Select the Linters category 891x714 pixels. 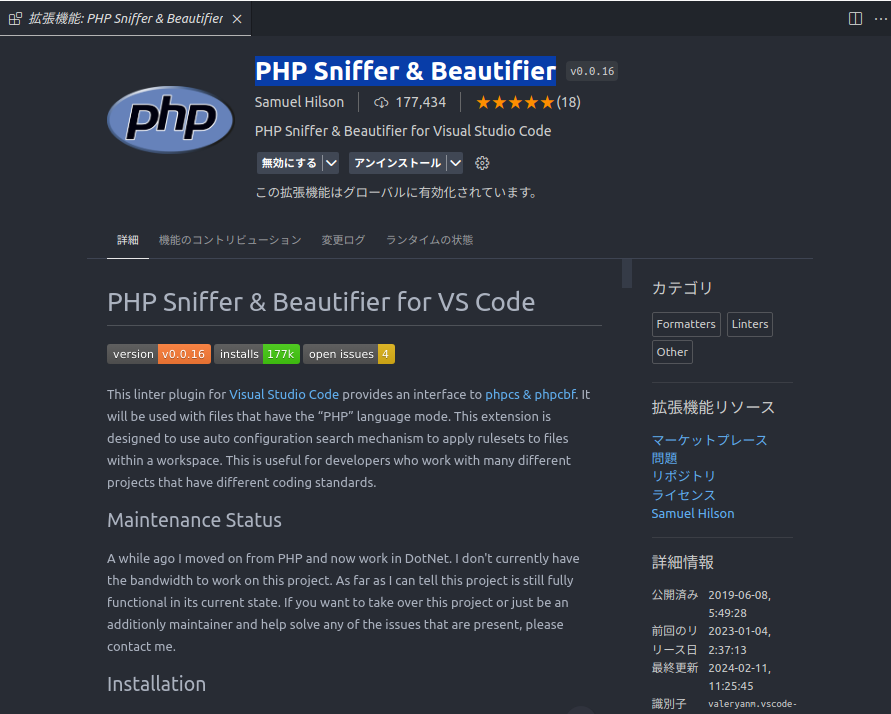(750, 324)
